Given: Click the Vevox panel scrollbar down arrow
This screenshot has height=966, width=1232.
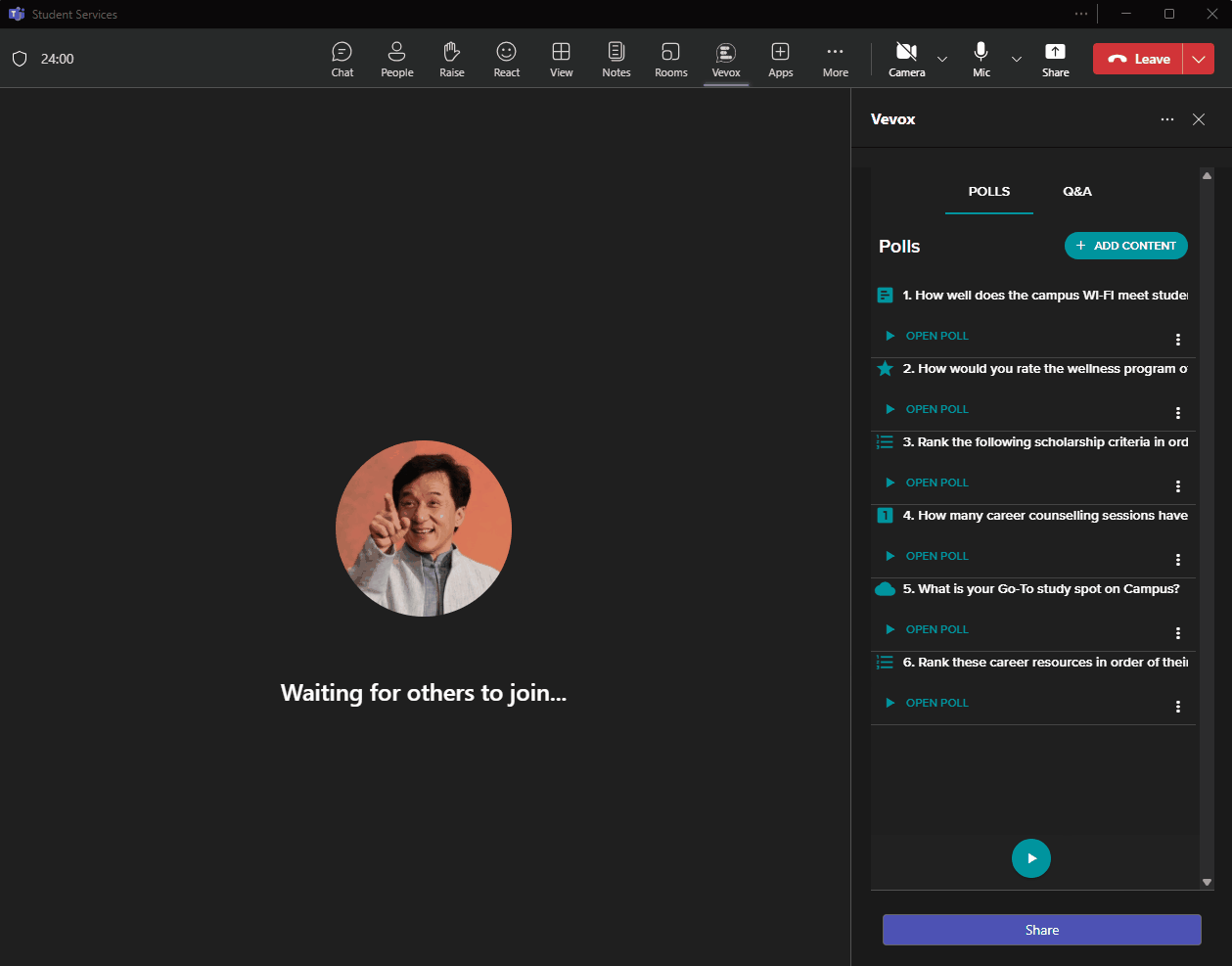Looking at the screenshot, I should point(1207,882).
